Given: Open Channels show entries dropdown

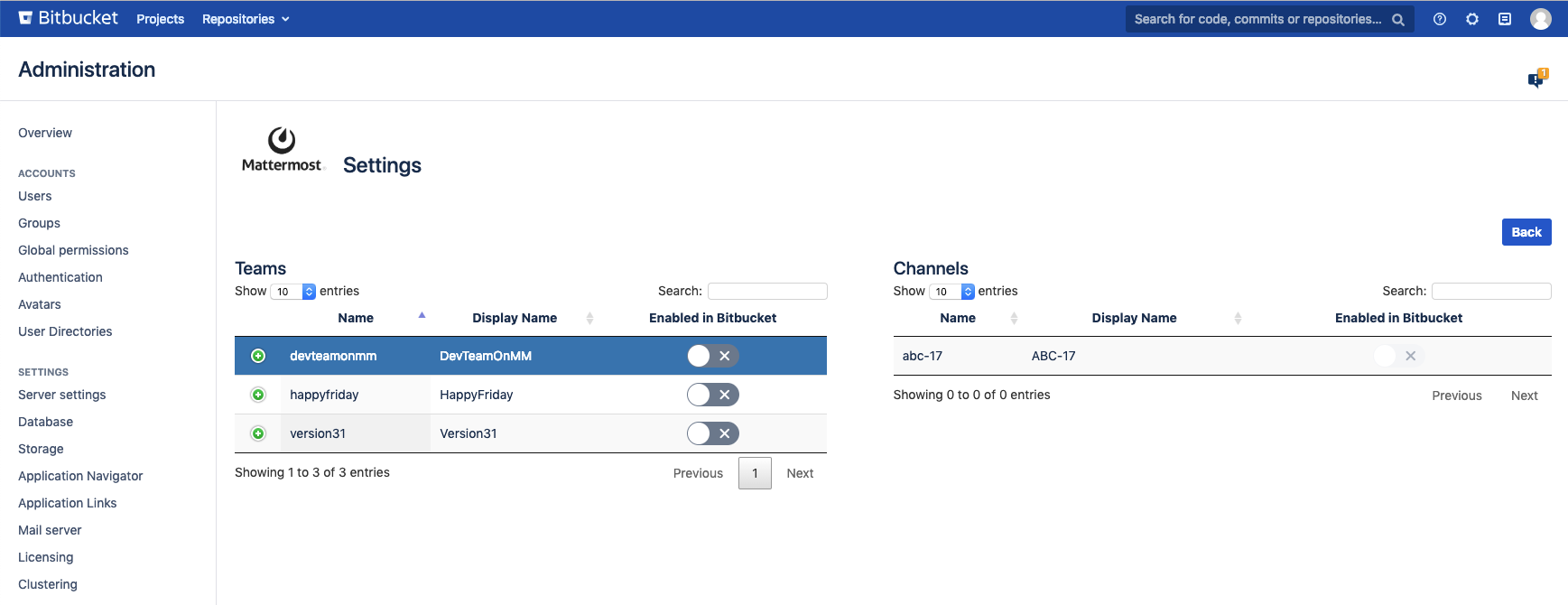Looking at the screenshot, I should coord(952,292).
